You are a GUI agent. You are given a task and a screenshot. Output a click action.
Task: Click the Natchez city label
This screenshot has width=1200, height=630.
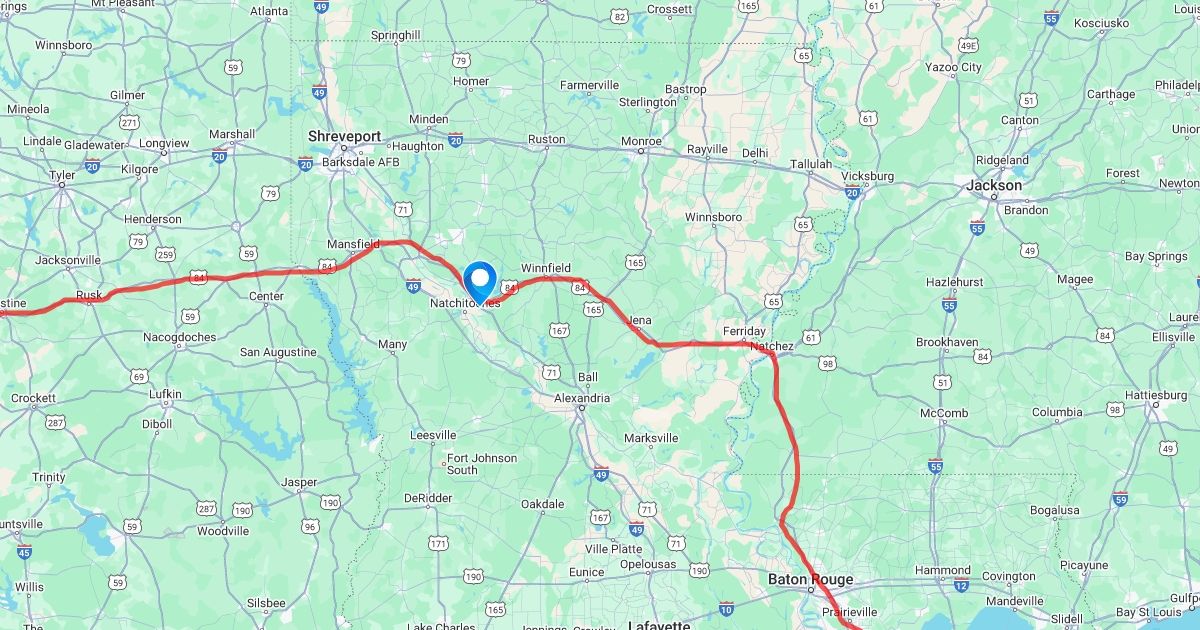pos(772,347)
